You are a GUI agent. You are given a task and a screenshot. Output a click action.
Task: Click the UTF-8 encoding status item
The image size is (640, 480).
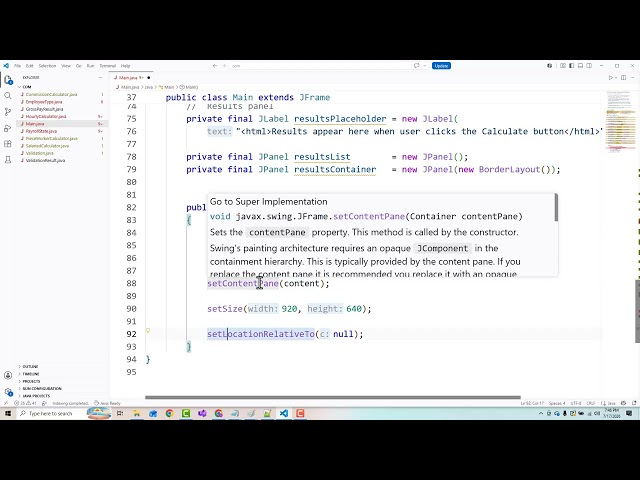pyautogui.click(x=576, y=403)
